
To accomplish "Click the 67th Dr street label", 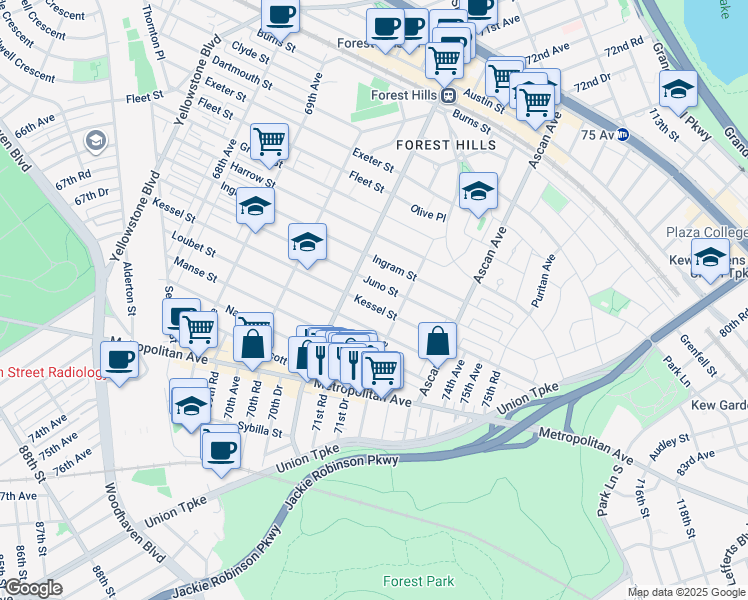I will (x=92, y=196).
